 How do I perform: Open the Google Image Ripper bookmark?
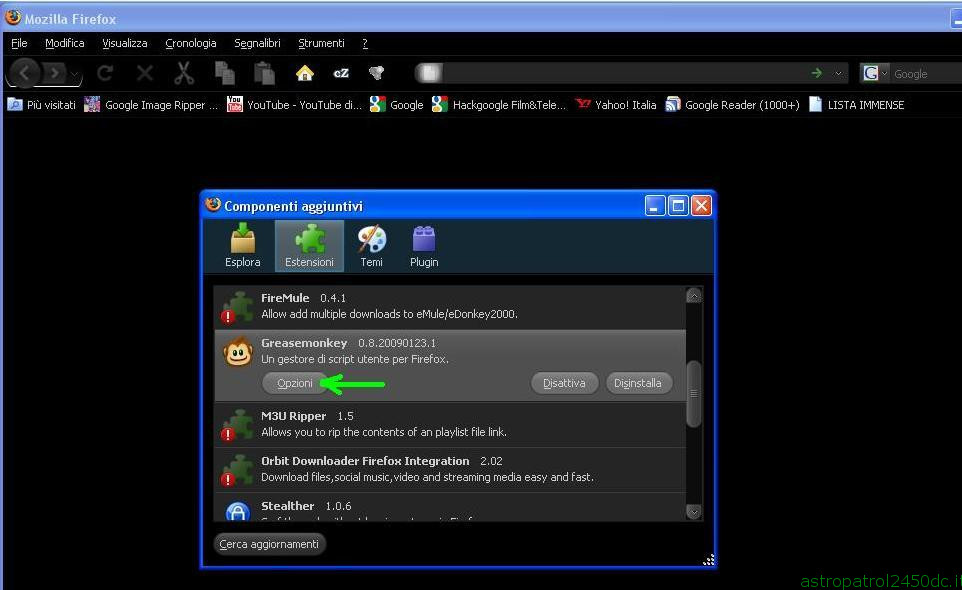point(151,105)
